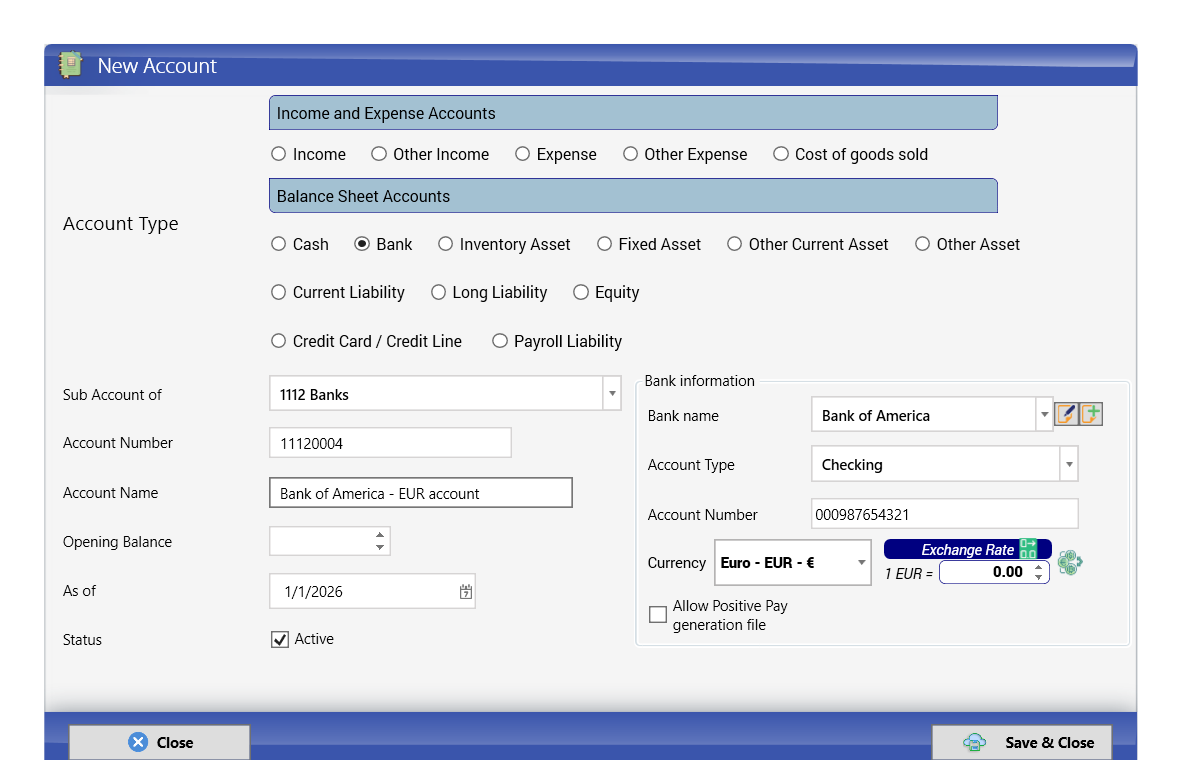Click the Account Number 11120004 field
This screenshot has width=1180, height=760.
tap(391, 443)
